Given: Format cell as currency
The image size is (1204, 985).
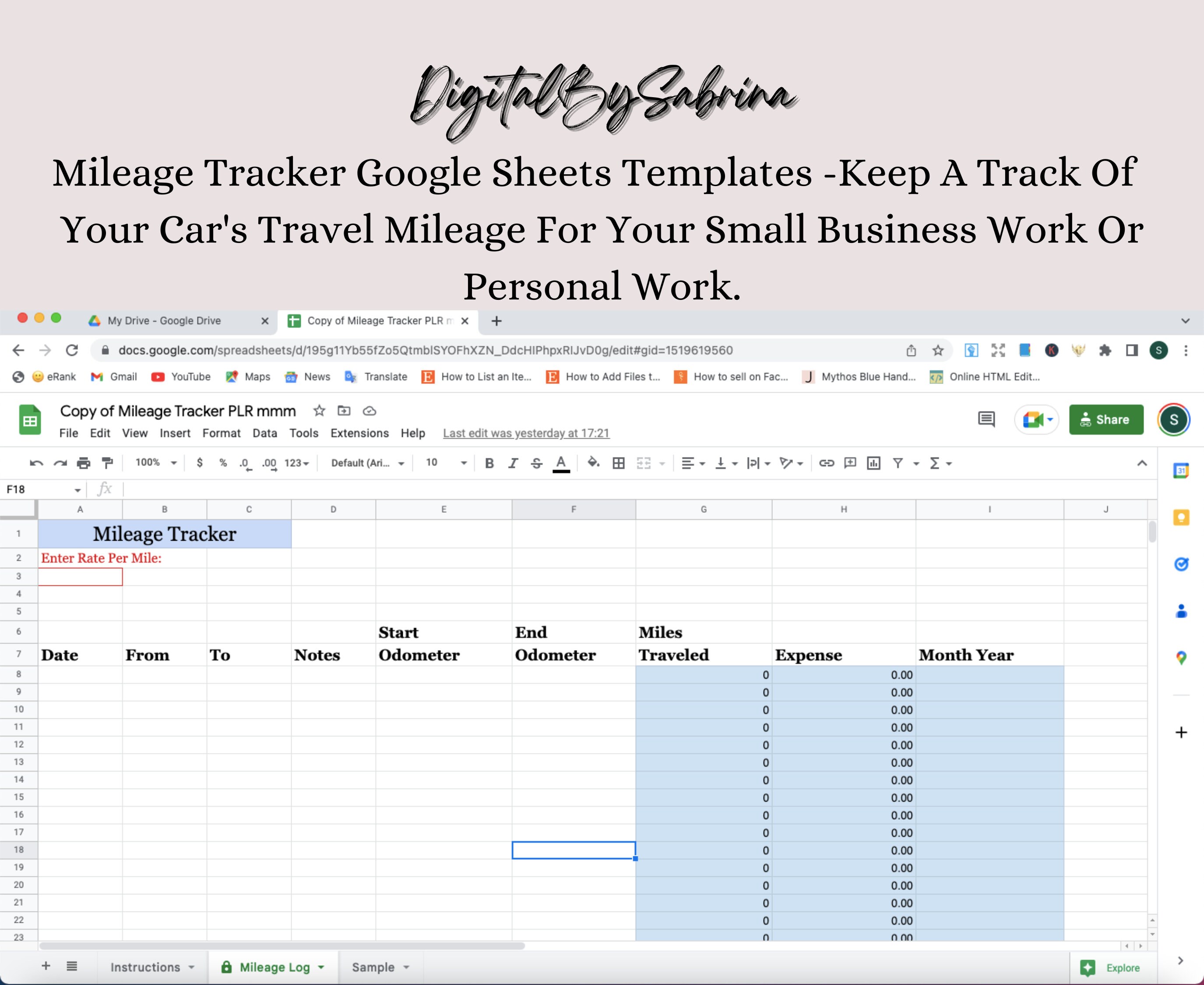Looking at the screenshot, I should point(200,463).
